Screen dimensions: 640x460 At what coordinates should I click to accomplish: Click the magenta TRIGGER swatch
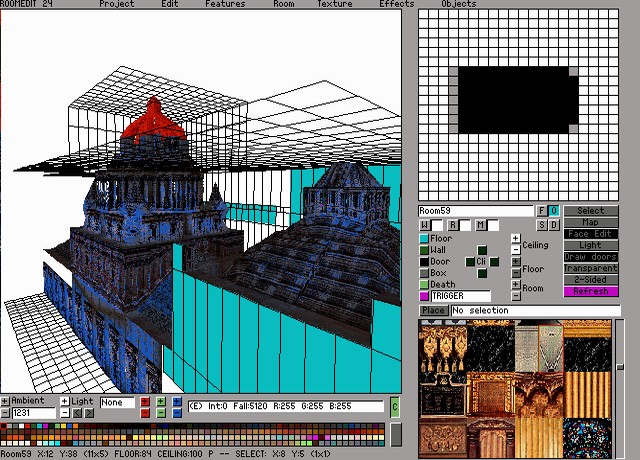pyautogui.click(x=424, y=296)
